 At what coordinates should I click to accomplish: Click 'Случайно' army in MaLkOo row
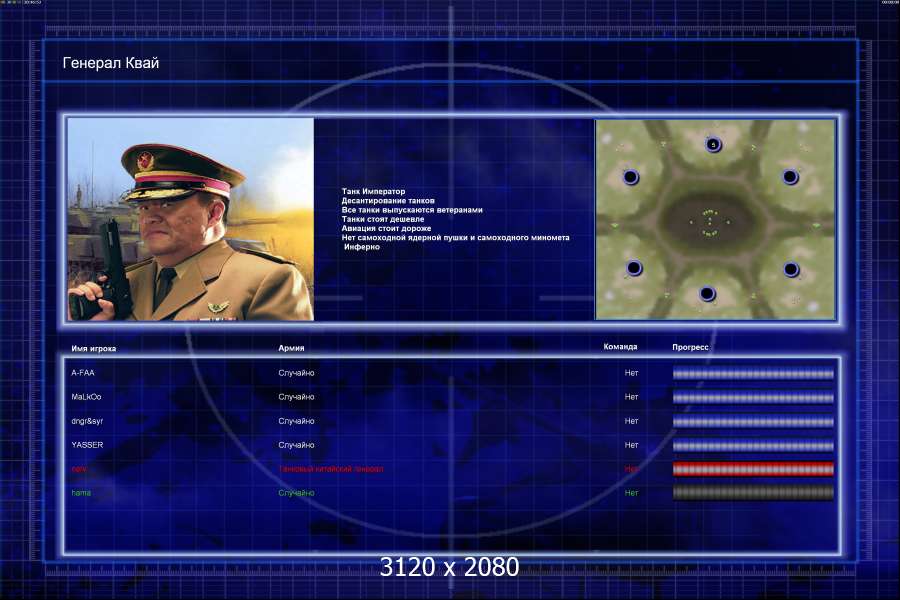[x=296, y=397]
